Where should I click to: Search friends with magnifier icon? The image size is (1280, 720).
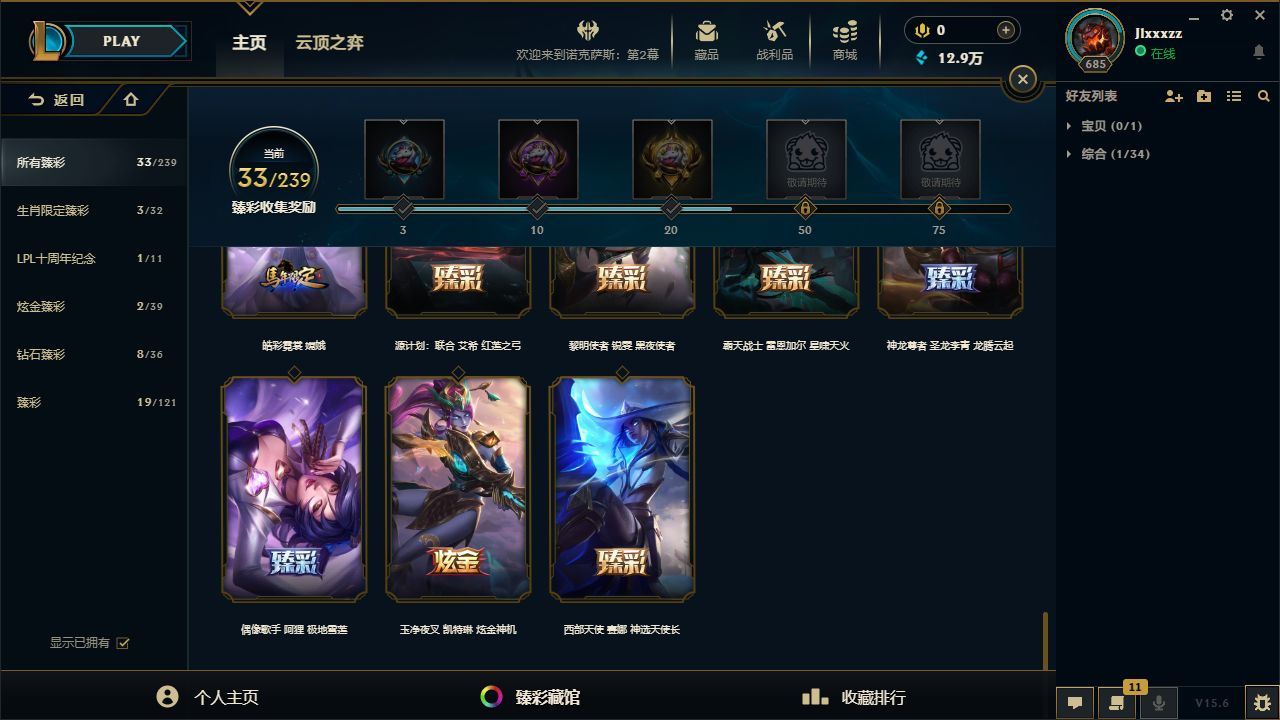point(1264,96)
